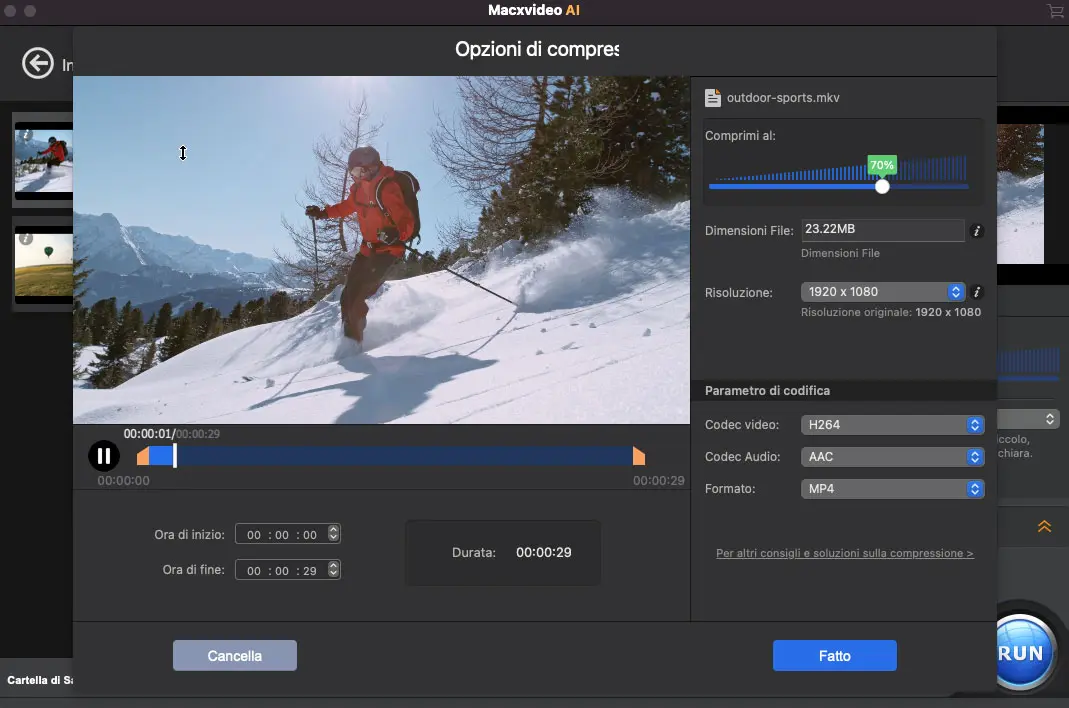Change the Formato MP4 dropdown
Viewport: 1069px width, 708px height.
tap(892, 488)
